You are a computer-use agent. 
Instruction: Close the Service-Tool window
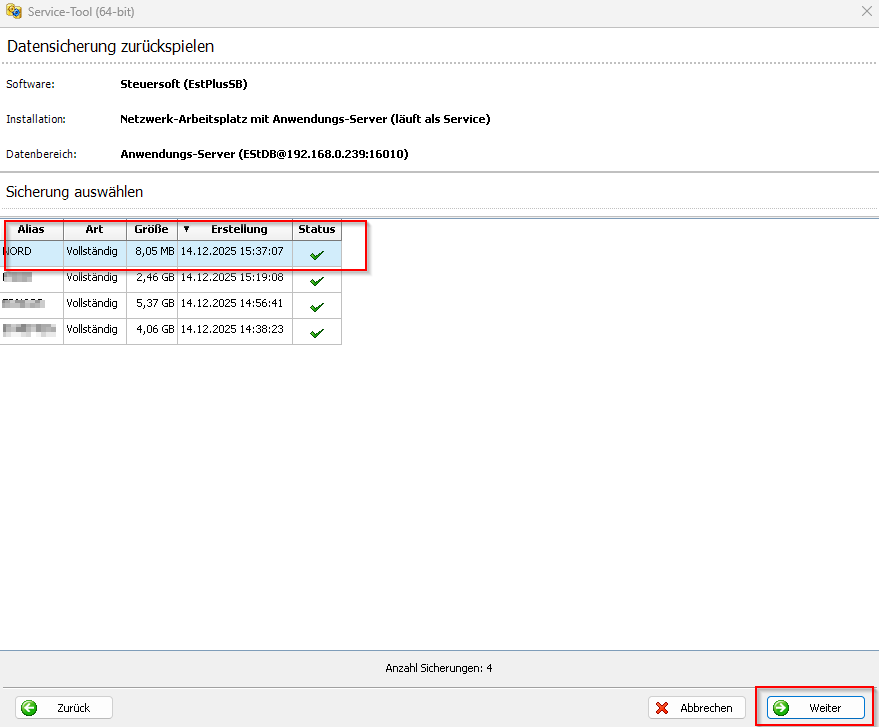[866, 11]
